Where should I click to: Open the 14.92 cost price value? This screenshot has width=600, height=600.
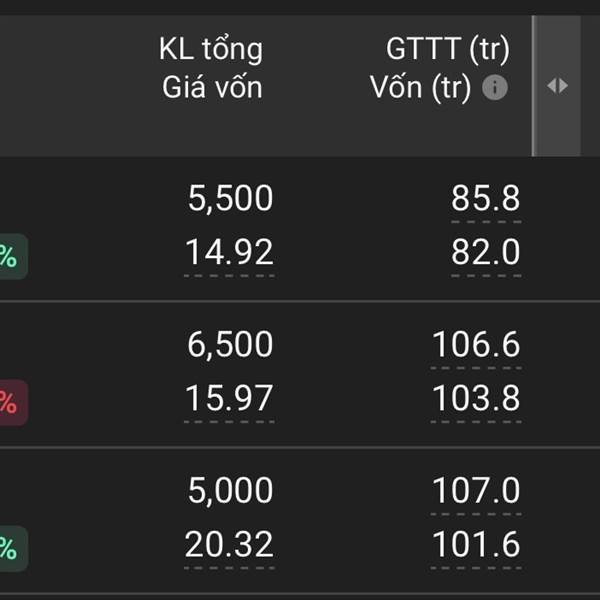click(x=229, y=252)
